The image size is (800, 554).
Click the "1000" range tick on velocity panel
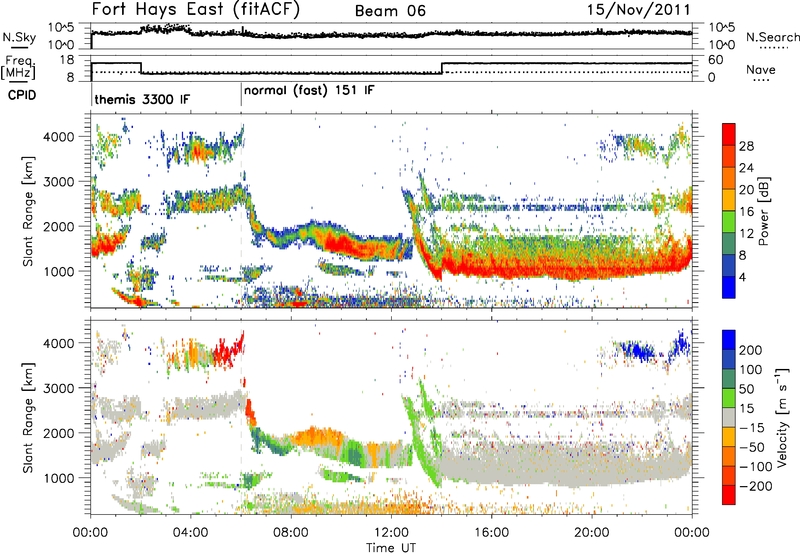click(x=59, y=478)
